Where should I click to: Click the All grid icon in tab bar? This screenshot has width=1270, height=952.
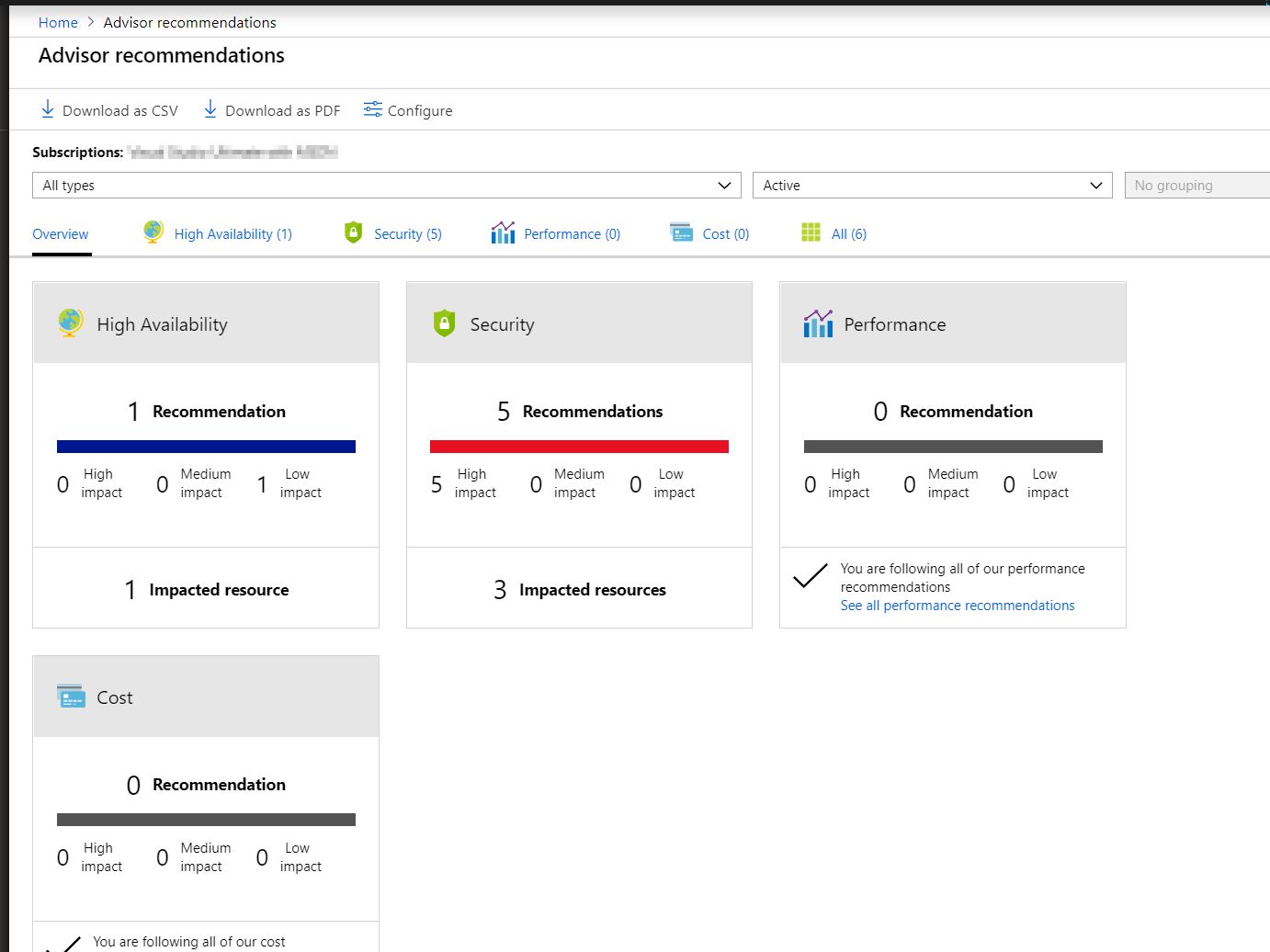811,232
